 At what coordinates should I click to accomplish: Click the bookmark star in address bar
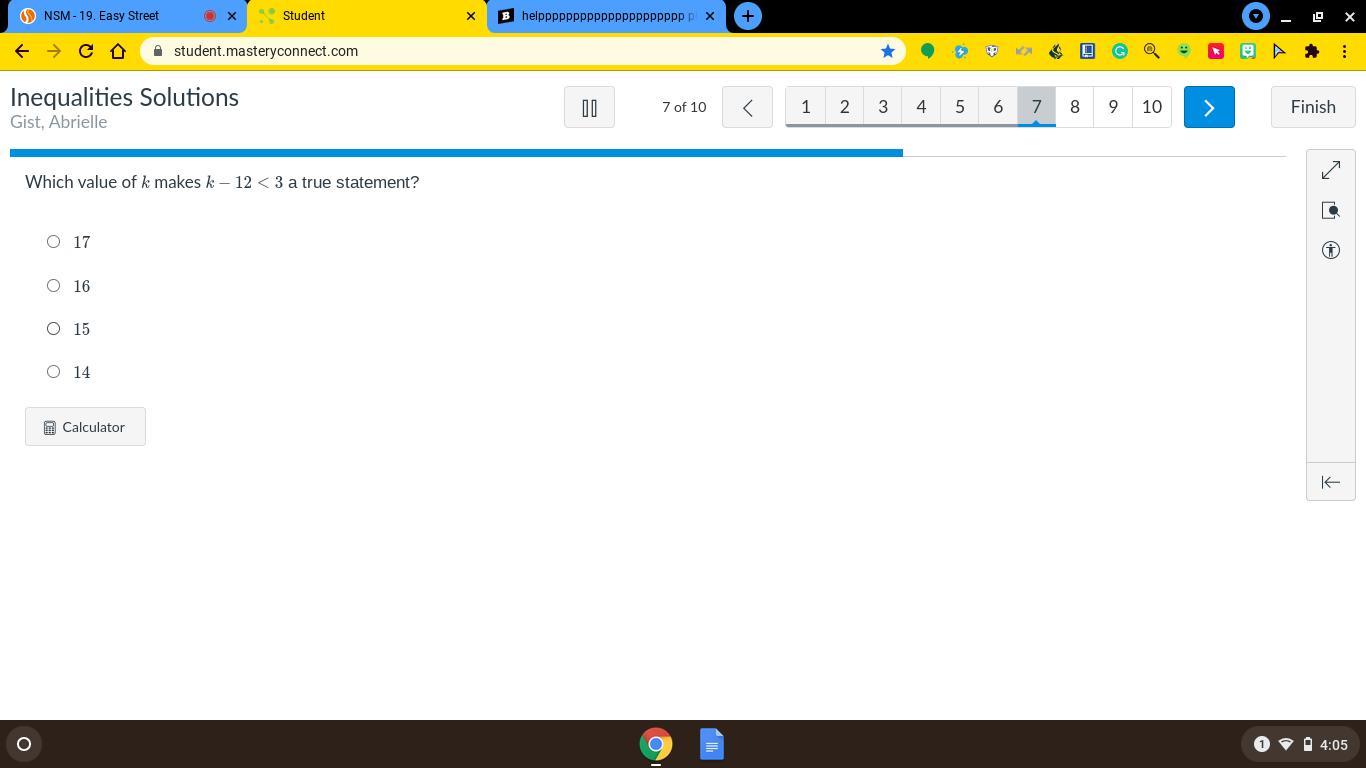[887, 51]
